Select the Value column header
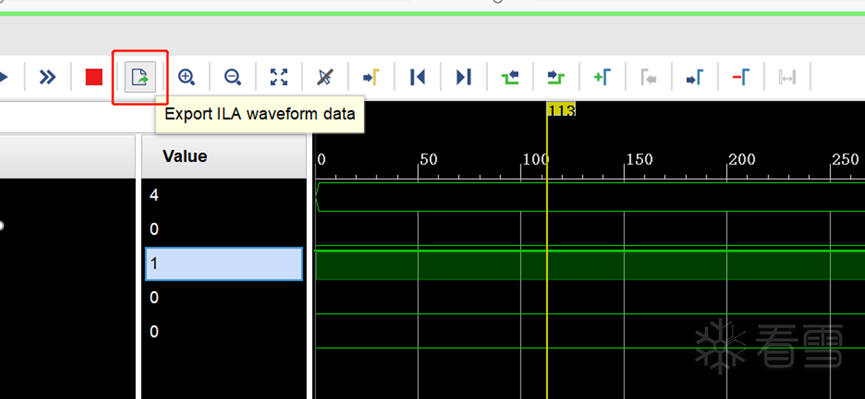 [223, 156]
